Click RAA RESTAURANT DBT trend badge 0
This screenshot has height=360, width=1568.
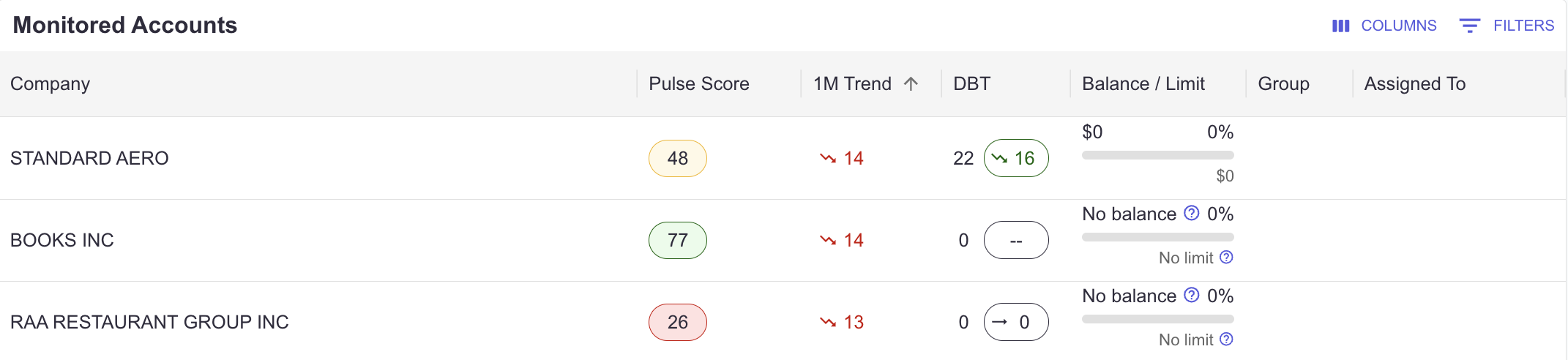click(1016, 322)
